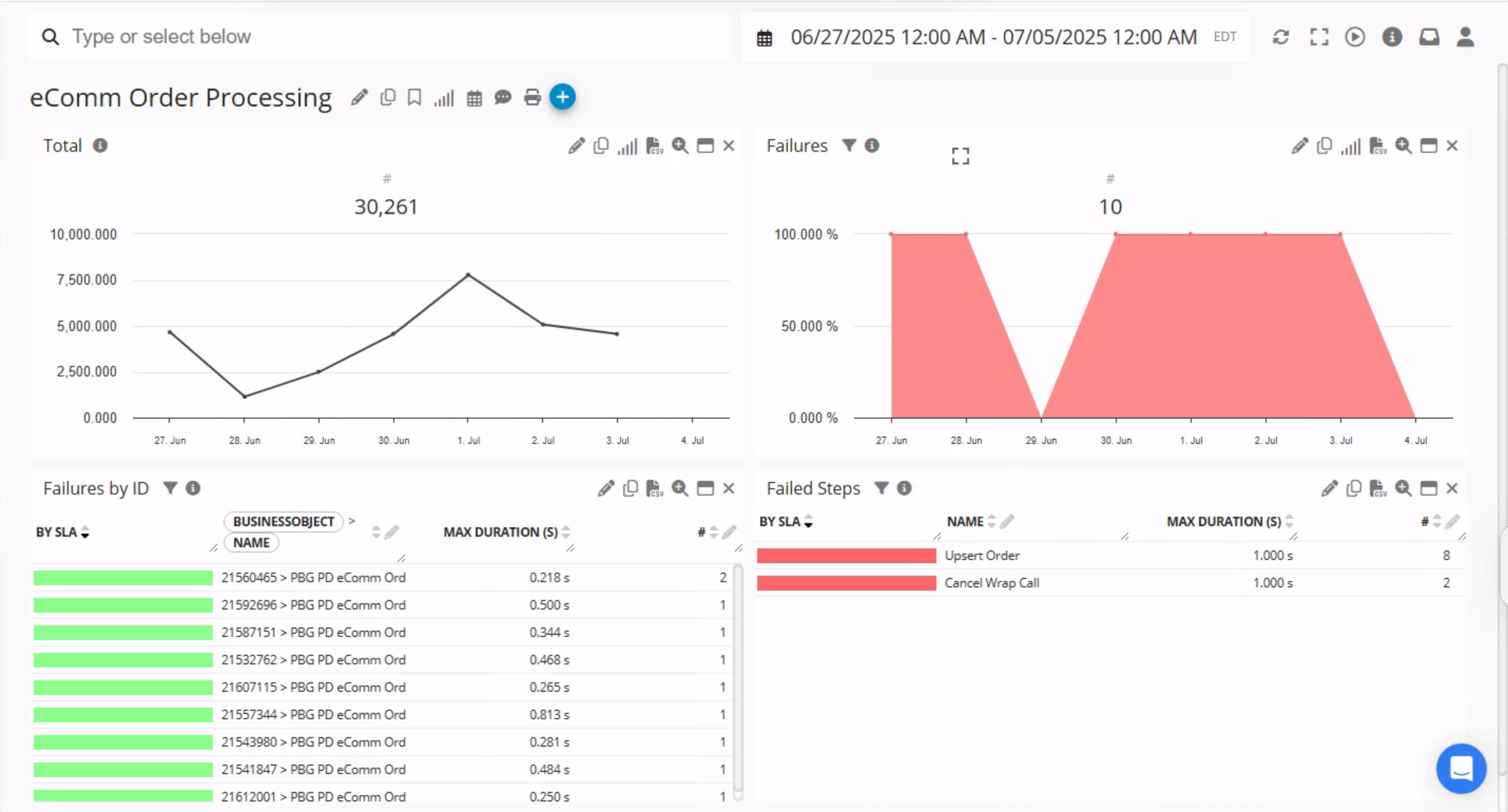Open dashboard comments speech bubble icon
This screenshot has width=1508, height=812.
point(502,97)
